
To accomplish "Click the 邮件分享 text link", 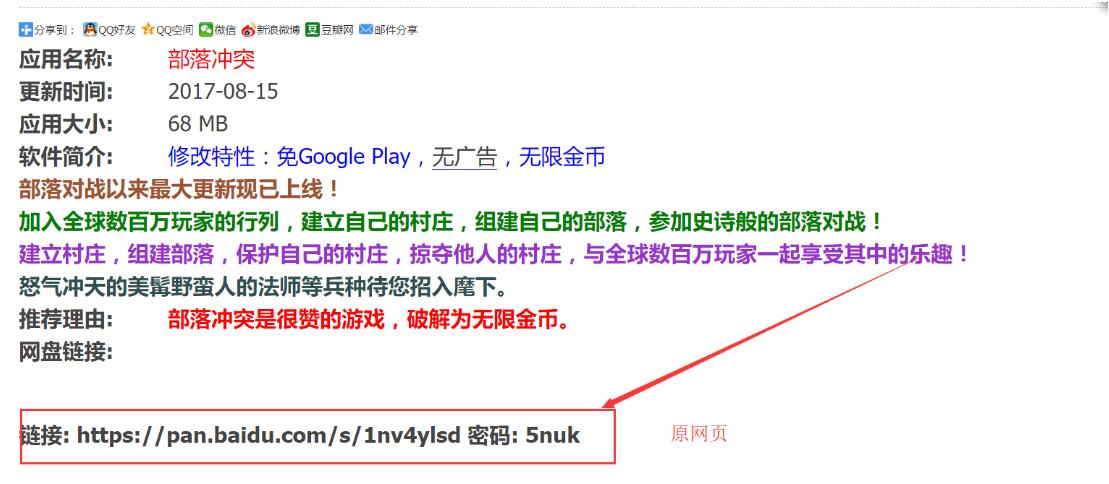I will pos(396,30).
